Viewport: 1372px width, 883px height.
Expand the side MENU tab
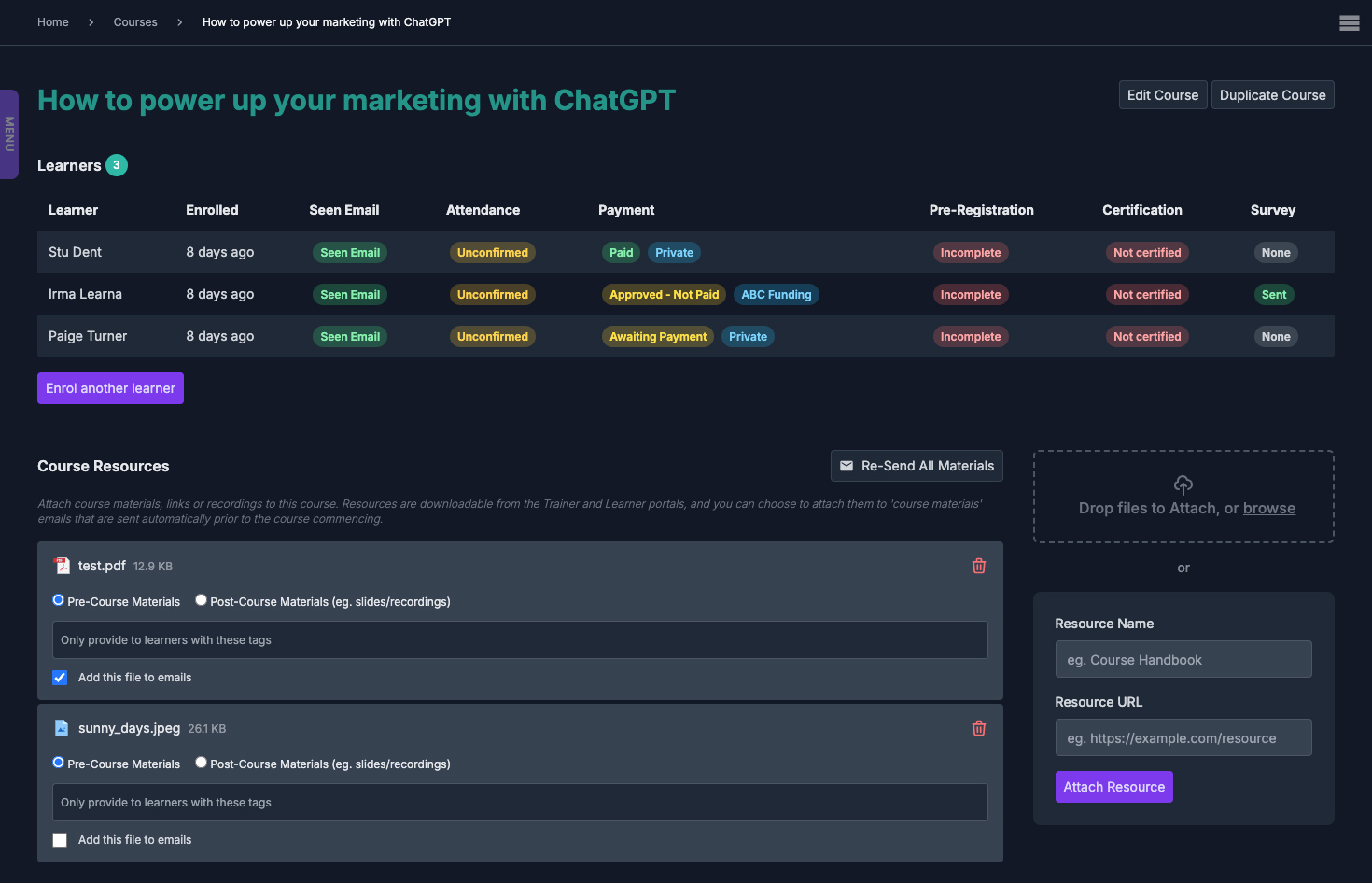pyautogui.click(x=9, y=134)
